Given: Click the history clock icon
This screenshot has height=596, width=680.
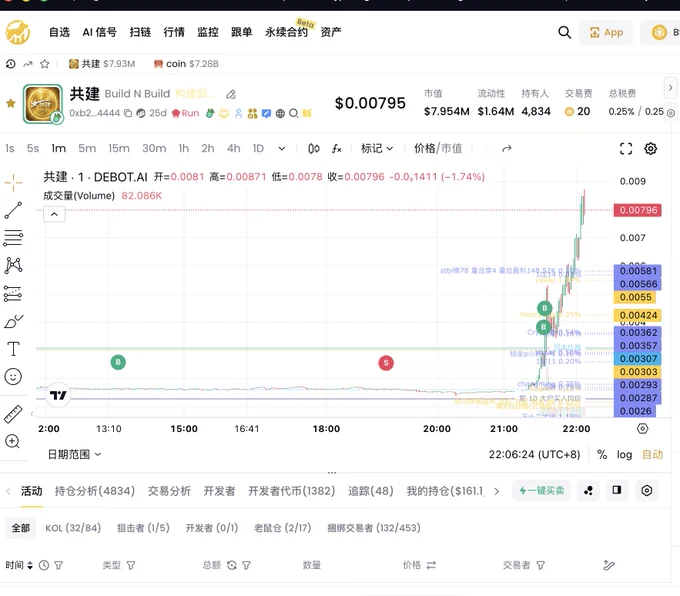Looking at the screenshot, I should 10,64.
